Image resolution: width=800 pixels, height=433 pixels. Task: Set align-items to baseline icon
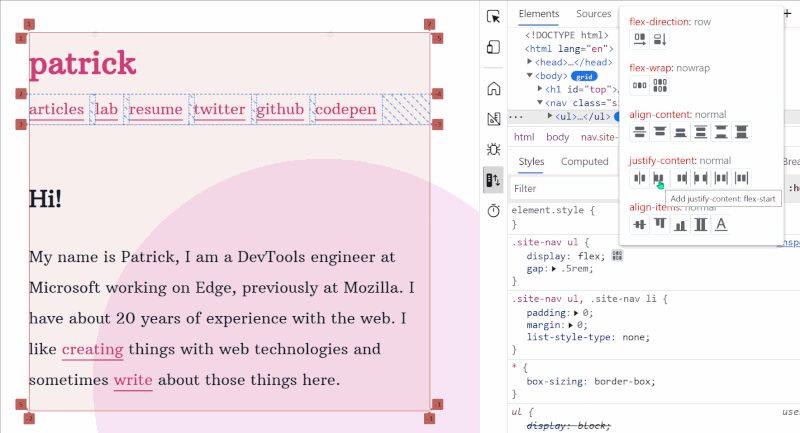tap(721, 224)
